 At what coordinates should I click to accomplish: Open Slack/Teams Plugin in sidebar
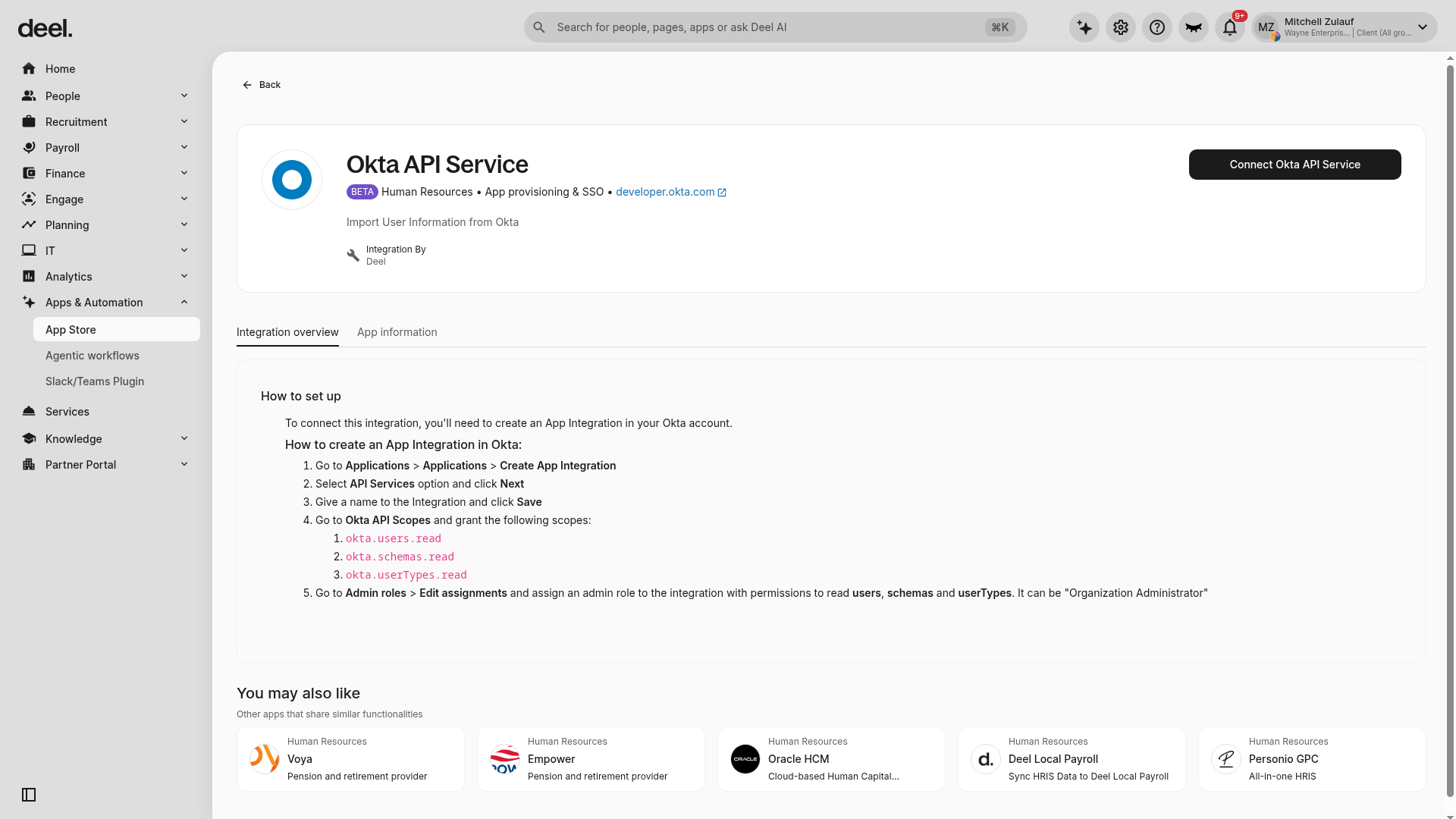[x=117, y=381]
